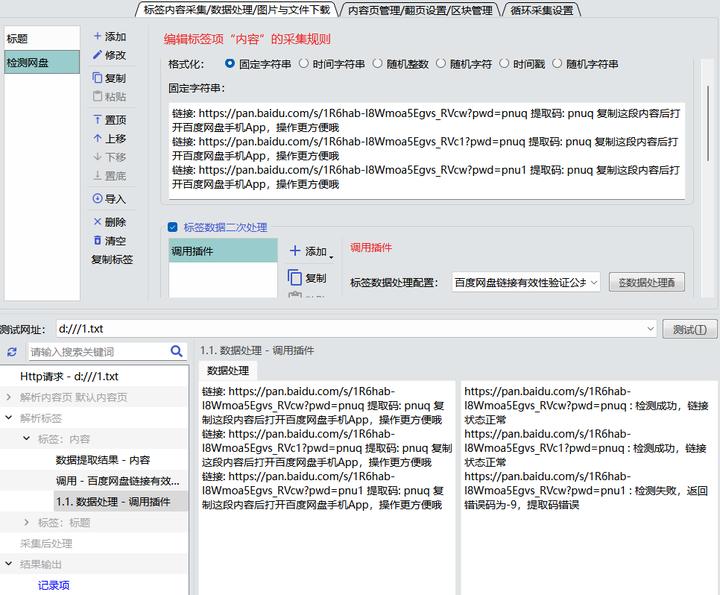Expand the 标签: 标题 node
Image resolution: width=720 pixels, height=595 pixels.
click(x=27, y=522)
